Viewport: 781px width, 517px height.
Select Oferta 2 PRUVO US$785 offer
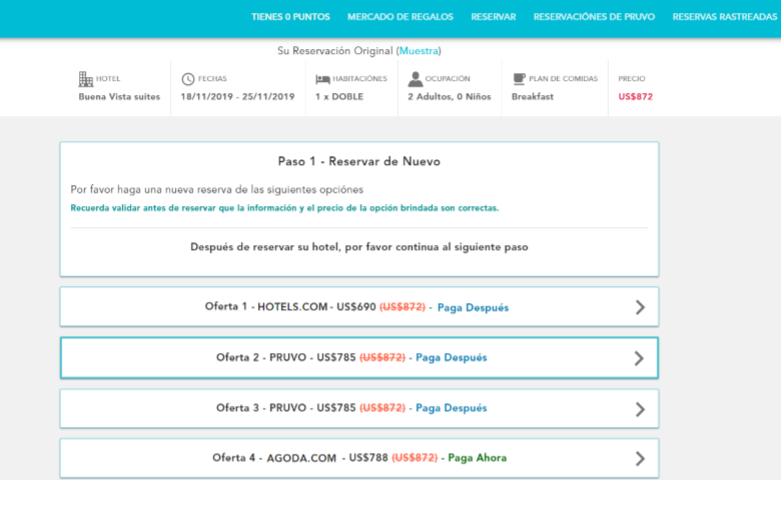[359, 358]
